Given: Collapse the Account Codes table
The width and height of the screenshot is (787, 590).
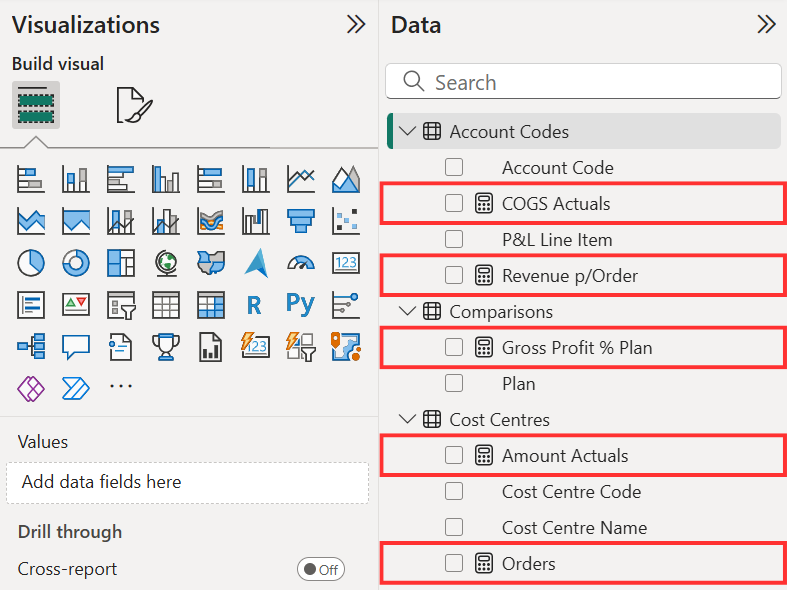Looking at the screenshot, I should 407,132.
